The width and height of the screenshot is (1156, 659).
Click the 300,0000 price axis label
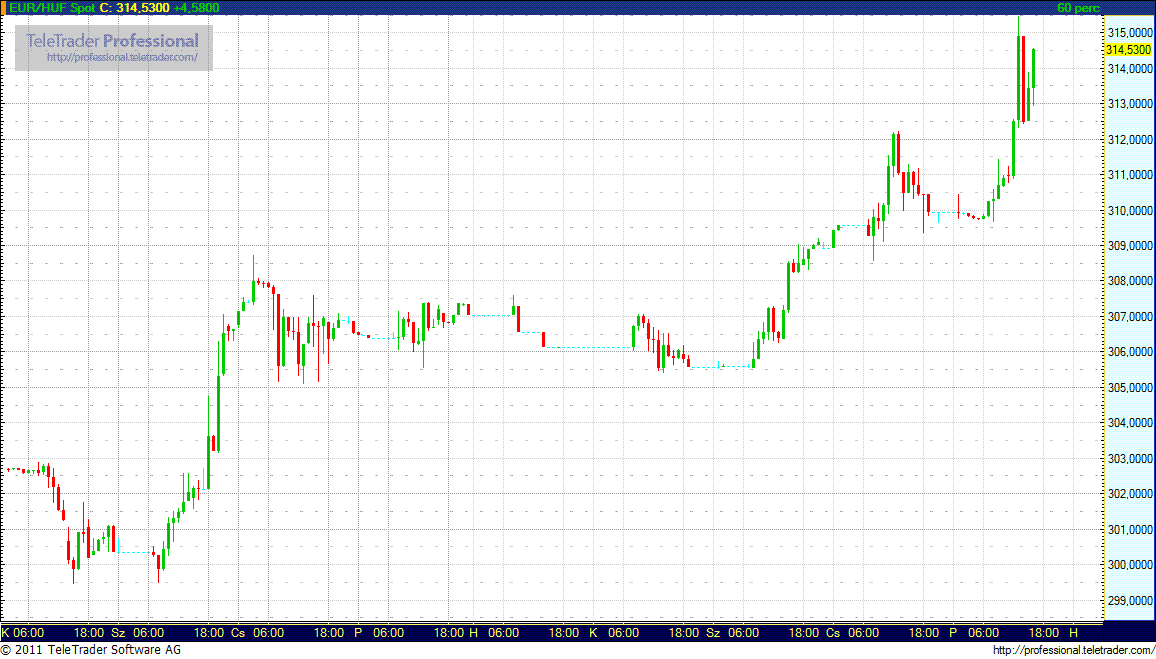[1129, 565]
